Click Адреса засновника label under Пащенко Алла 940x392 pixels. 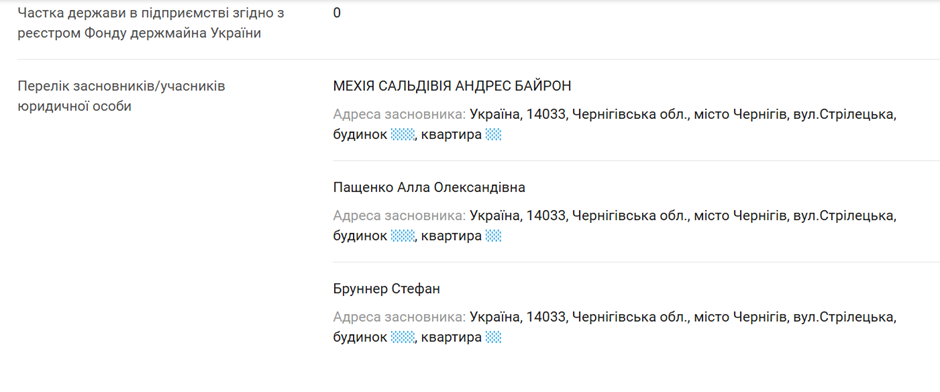[399, 216]
